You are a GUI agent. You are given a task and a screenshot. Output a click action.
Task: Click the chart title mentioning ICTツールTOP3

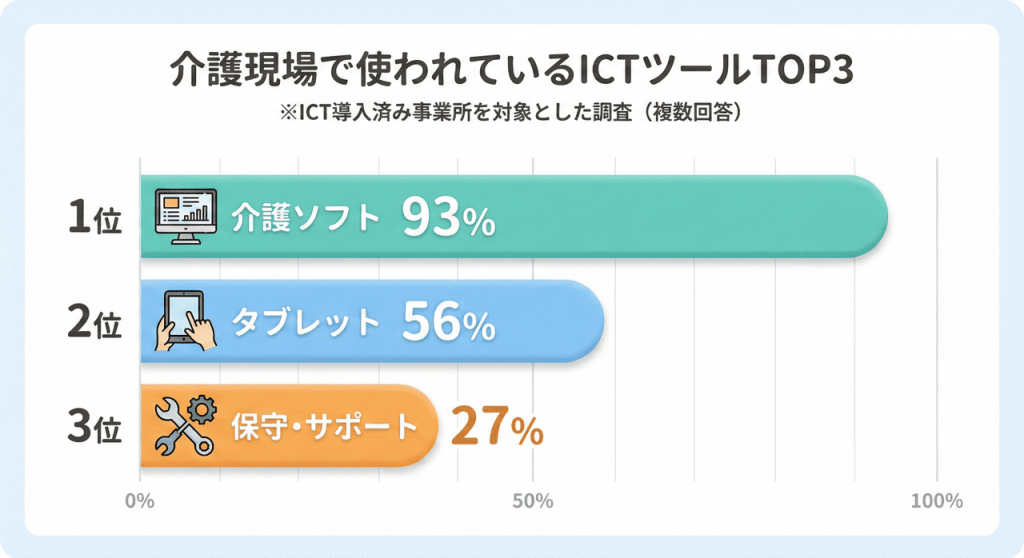512,71
